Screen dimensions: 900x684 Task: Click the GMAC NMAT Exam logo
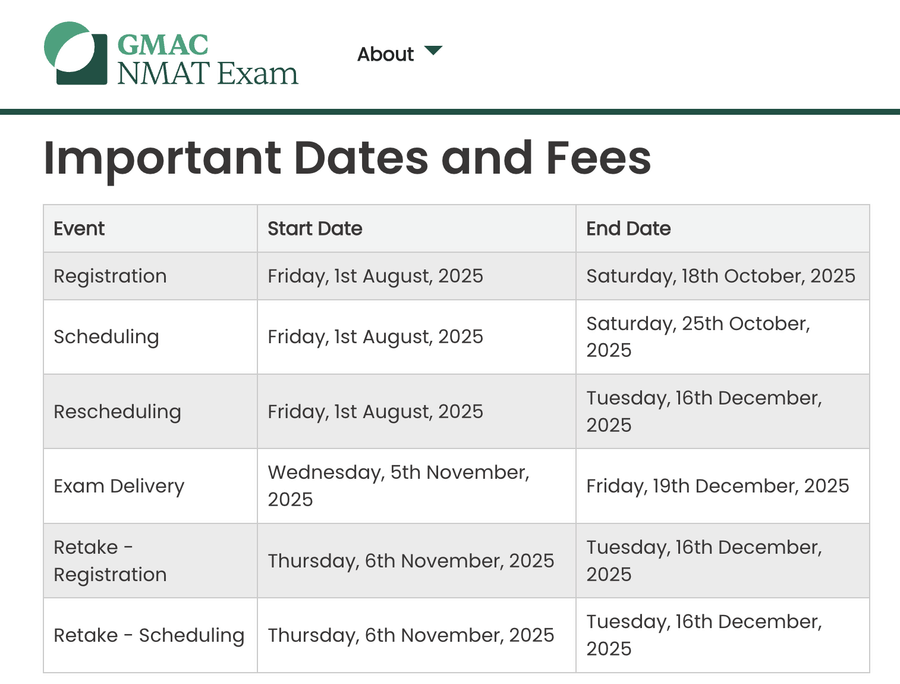pos(170,57)
